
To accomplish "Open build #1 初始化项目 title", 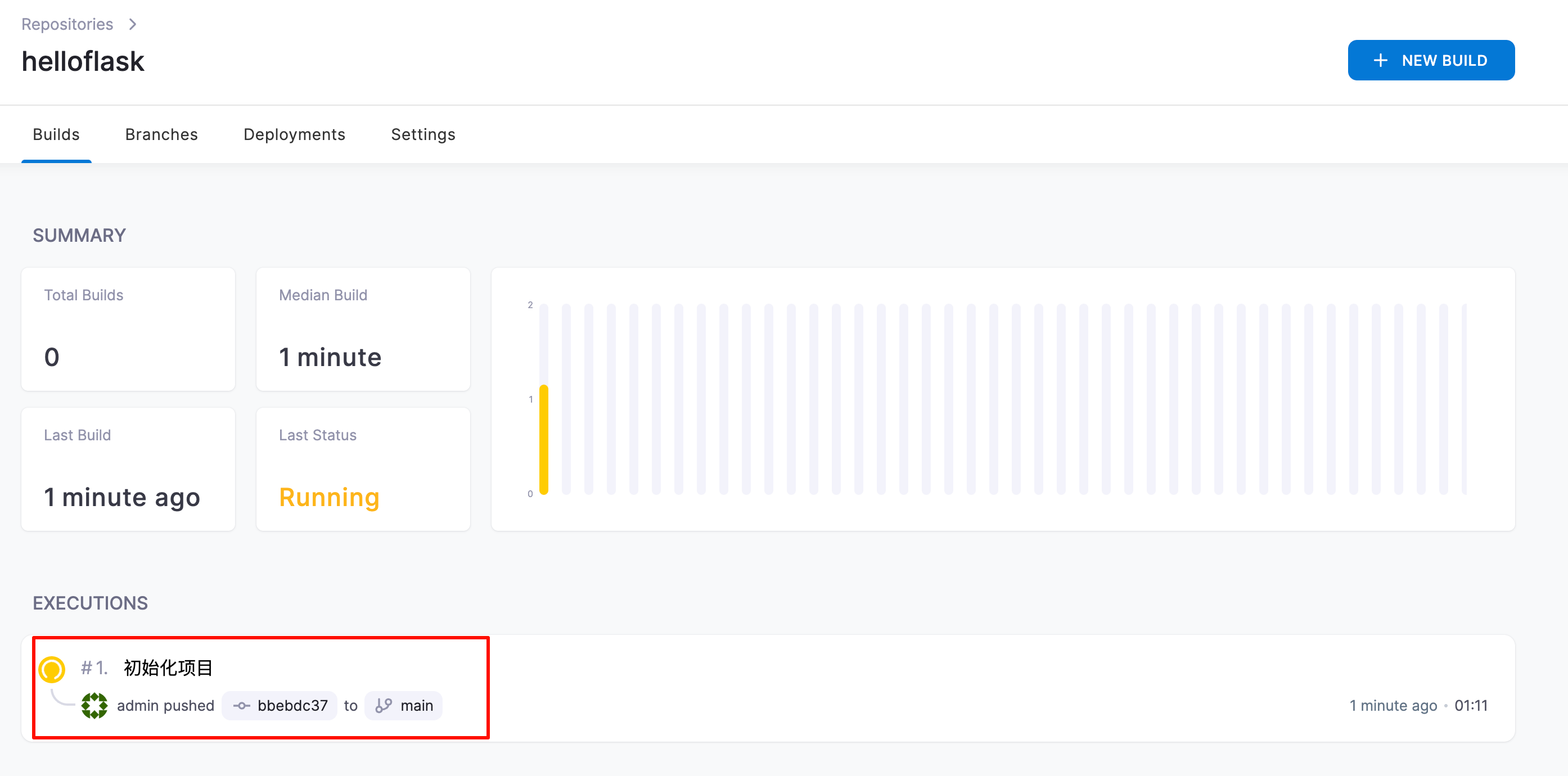I will [168, 667].
